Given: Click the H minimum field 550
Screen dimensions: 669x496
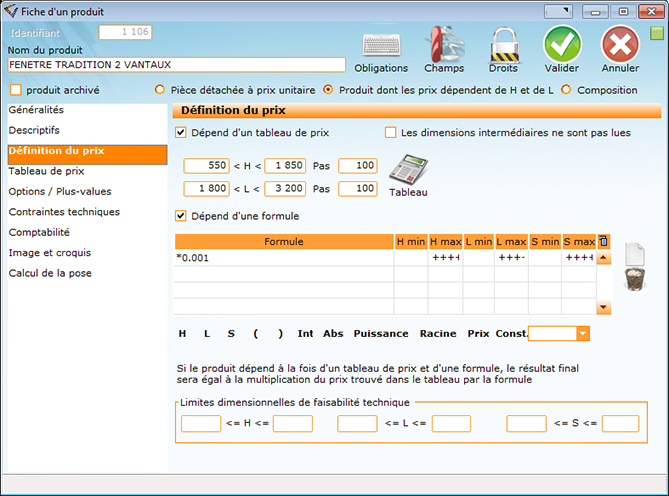Looking at the screenshot, I should 207,166.
